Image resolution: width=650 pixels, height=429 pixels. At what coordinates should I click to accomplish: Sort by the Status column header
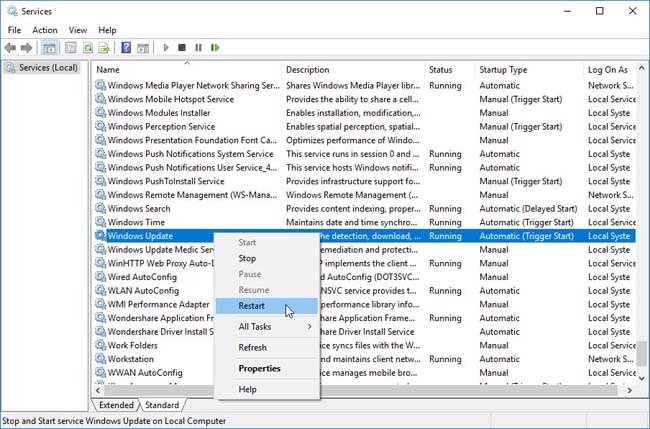(x=449, y=70)
